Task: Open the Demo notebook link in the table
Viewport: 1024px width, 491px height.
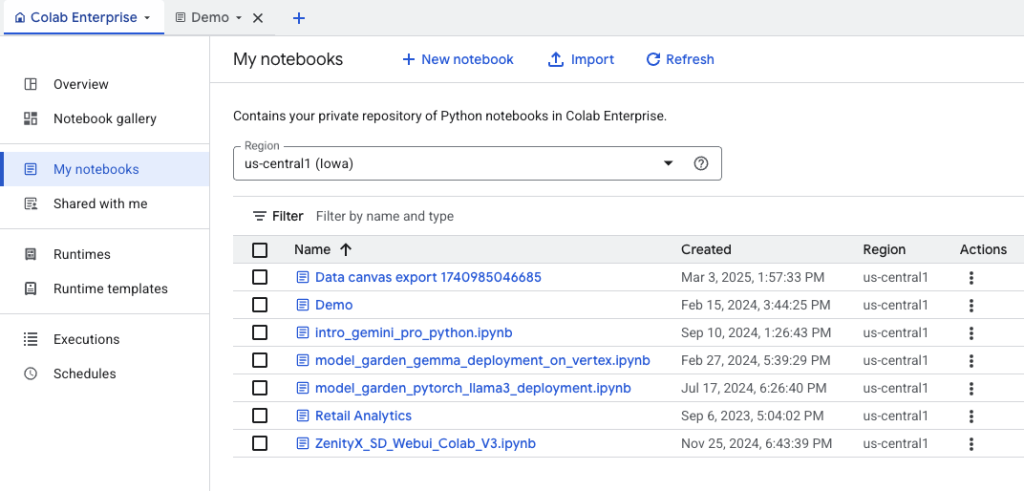Action: click(x=334, y=305)
